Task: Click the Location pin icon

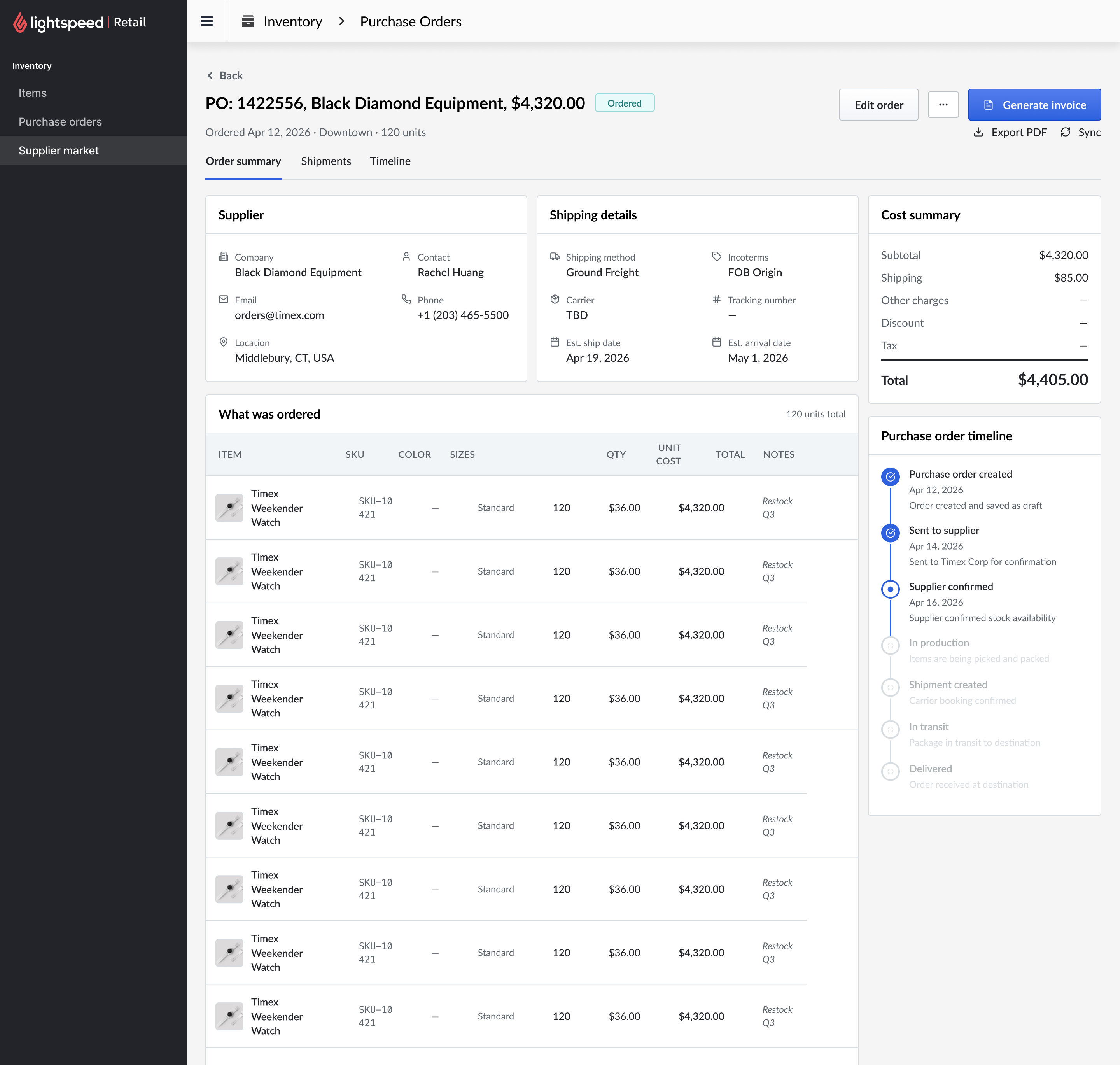Action: [224, 342]
